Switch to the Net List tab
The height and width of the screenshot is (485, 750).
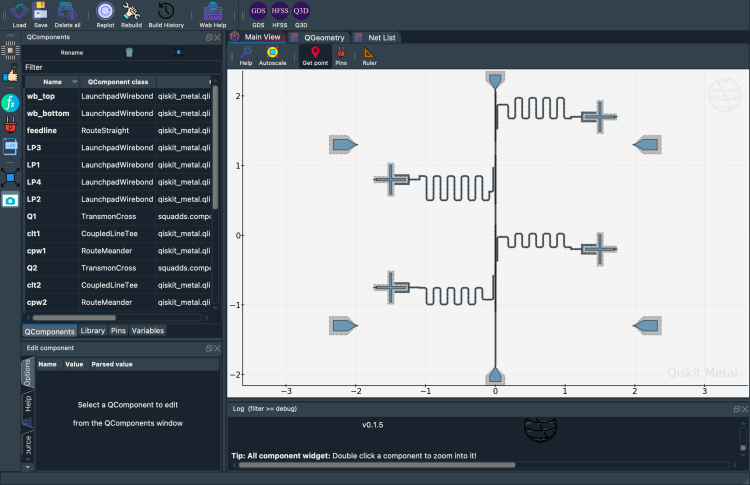pos(376,37)
